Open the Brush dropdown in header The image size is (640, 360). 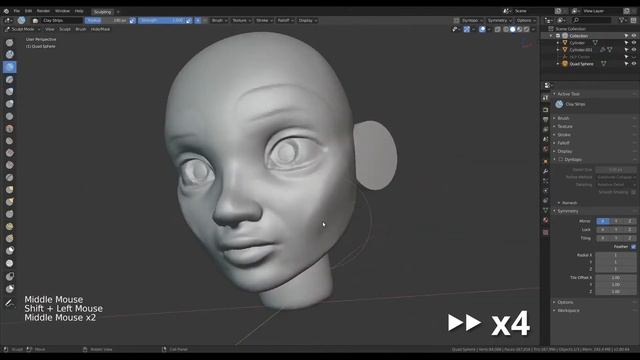pyautogui.click(x=219, y=20)
